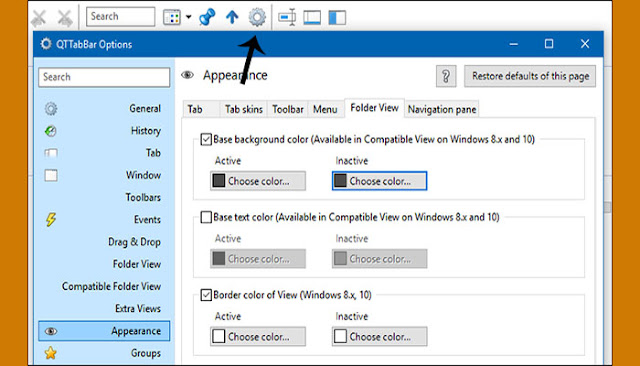Image resolution: width=640 pixels, height=366 pixels.
Task: Open the Folder View sidebar category
Action: coord(137,264)
